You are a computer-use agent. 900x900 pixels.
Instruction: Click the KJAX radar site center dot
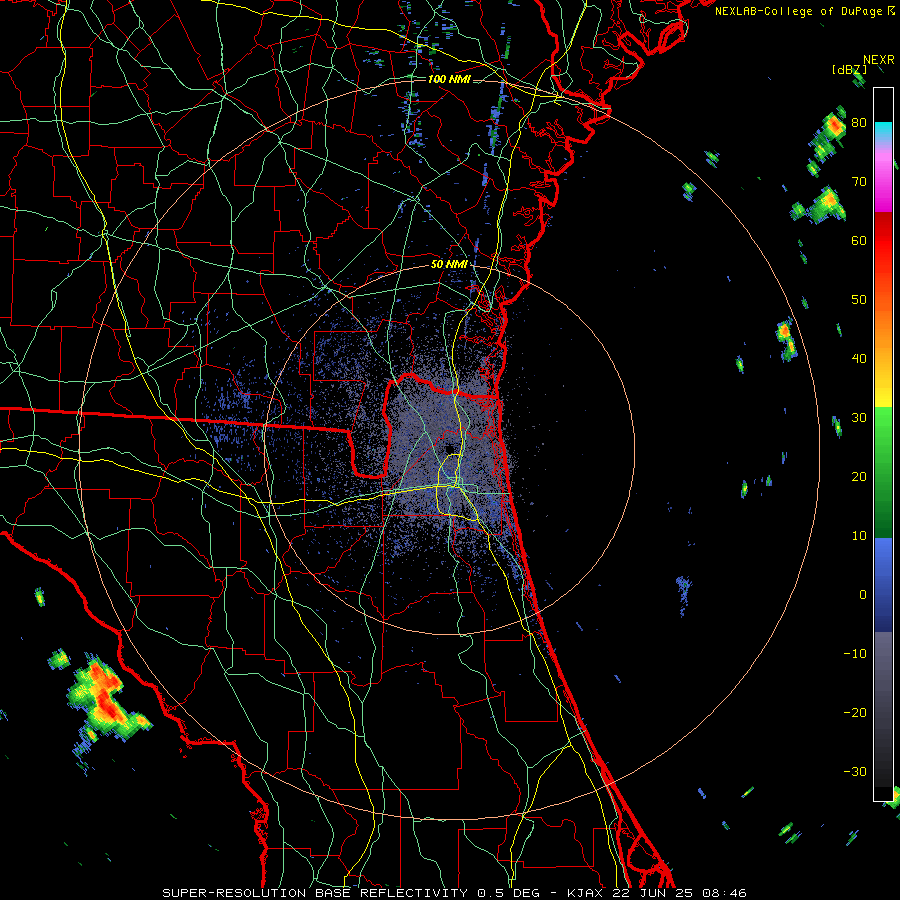point(448,449)
